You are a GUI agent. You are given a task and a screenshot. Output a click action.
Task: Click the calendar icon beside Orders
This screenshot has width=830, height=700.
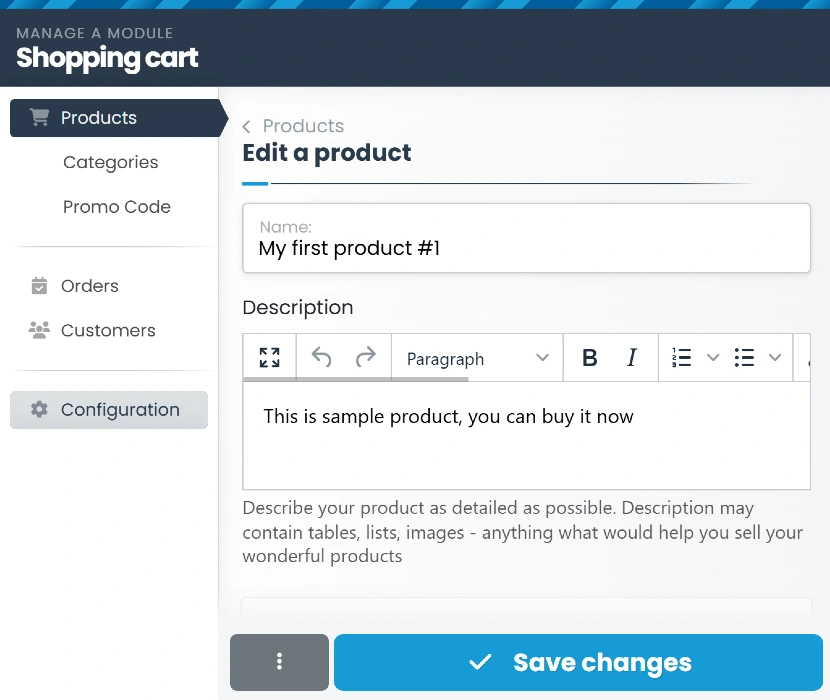tap(39, 286)
